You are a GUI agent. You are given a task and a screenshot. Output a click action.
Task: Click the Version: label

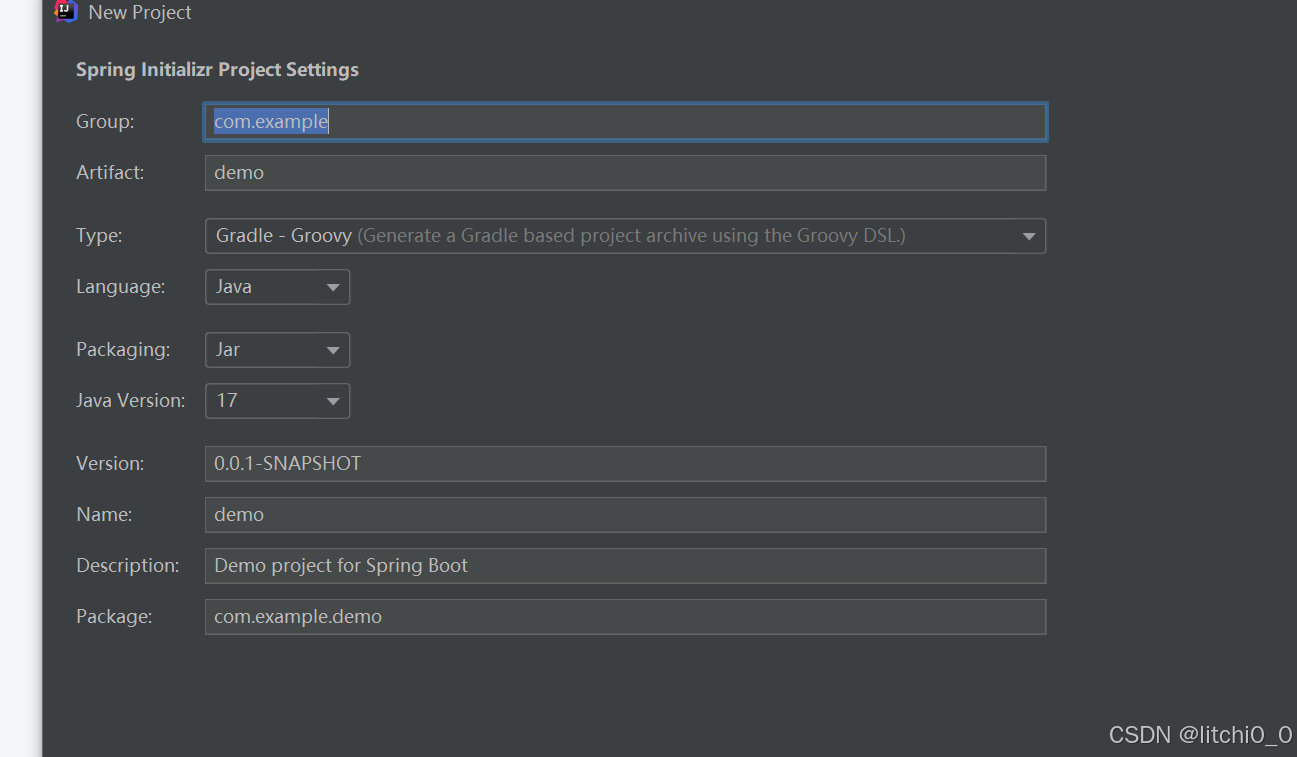click(110, 464)
